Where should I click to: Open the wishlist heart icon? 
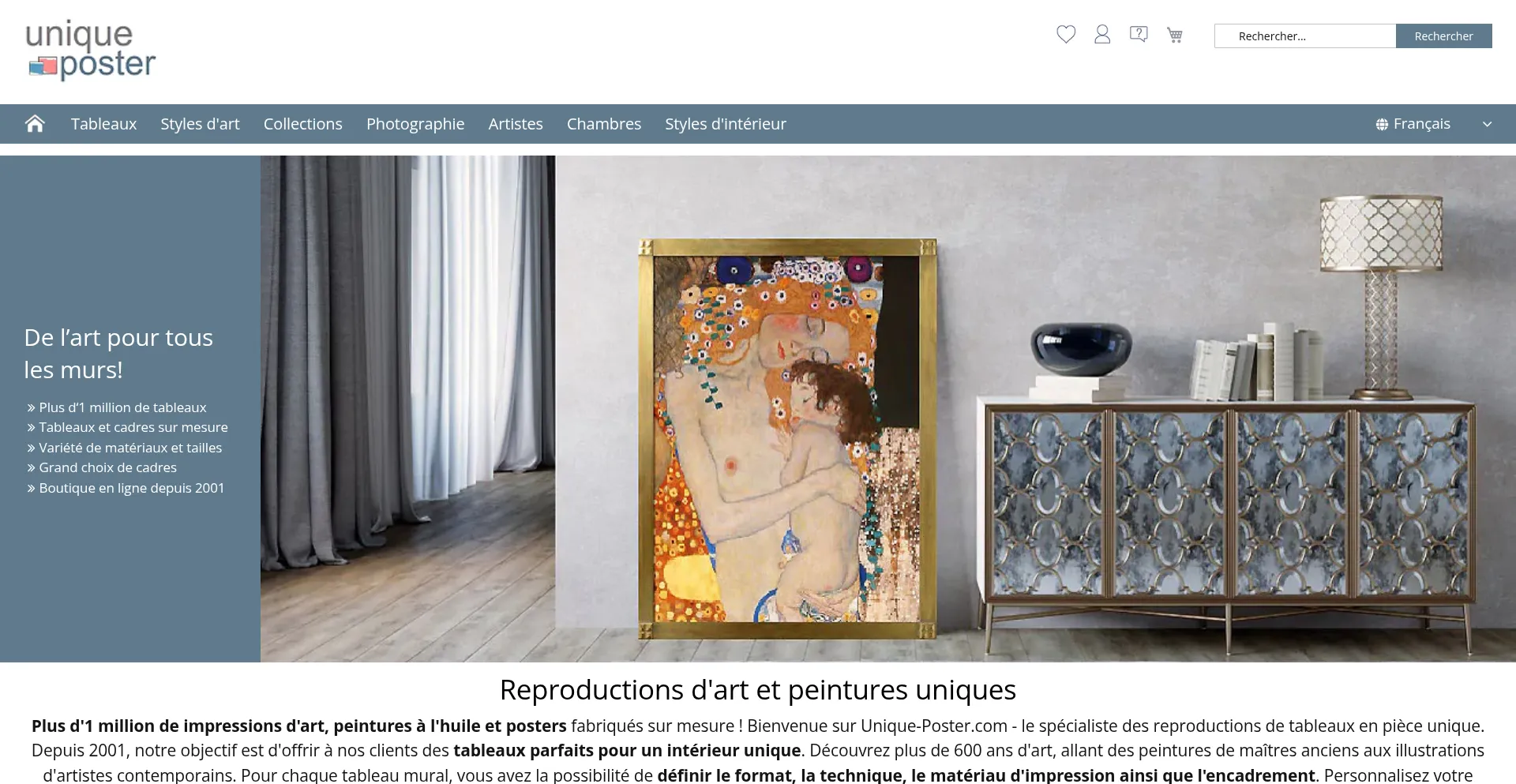tap(1066, 35)
